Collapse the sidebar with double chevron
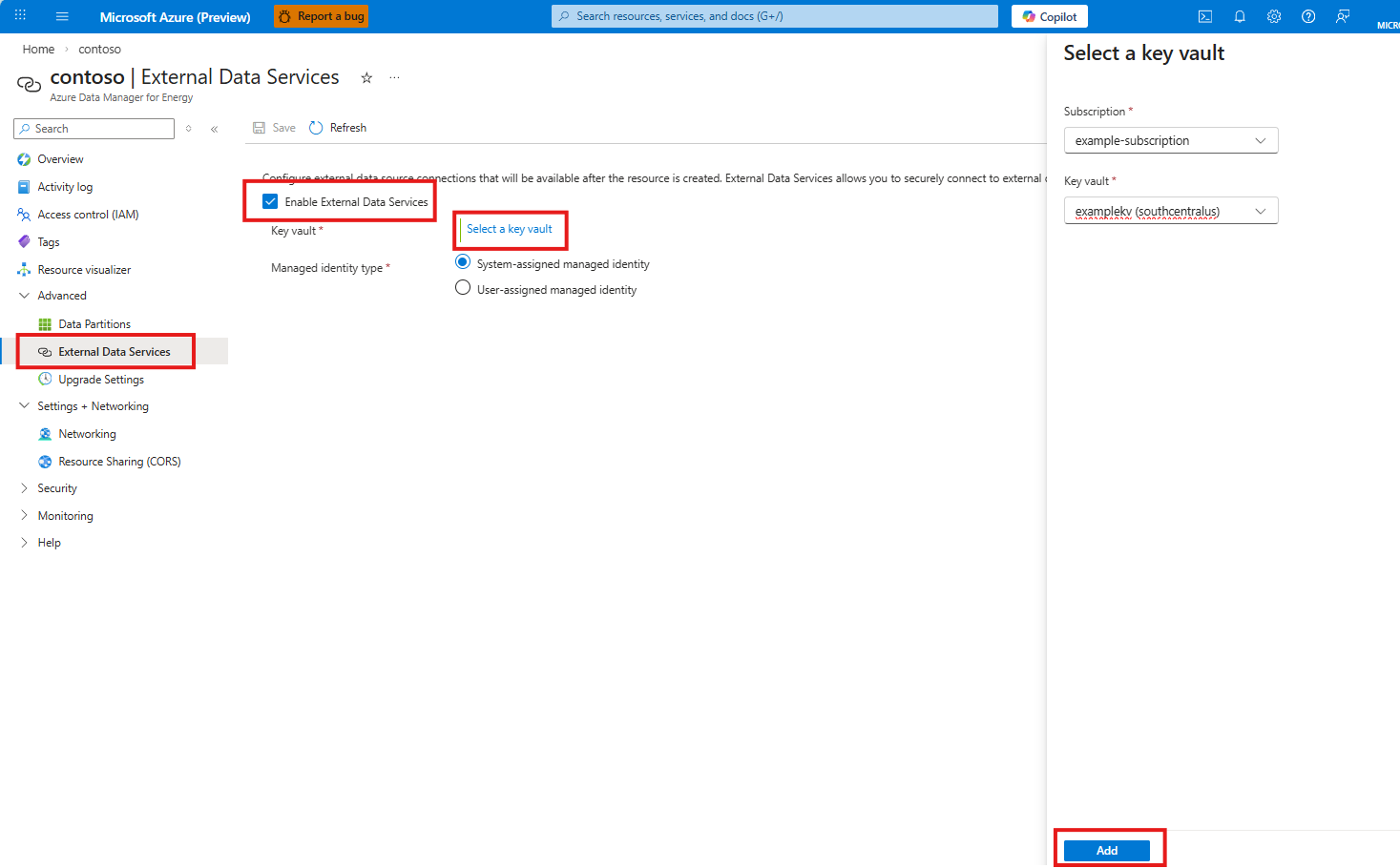1400x868 pixels. point(215,129)
